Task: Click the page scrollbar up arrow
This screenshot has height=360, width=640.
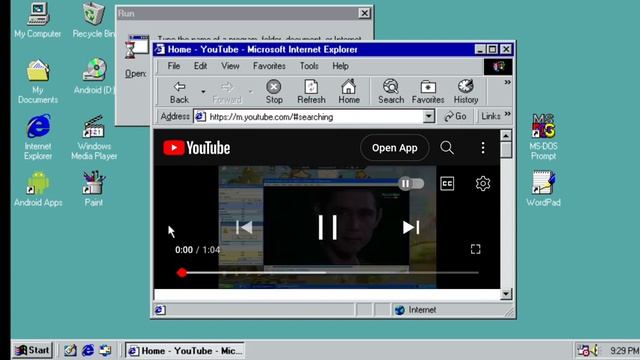Action: coord(506,136)
